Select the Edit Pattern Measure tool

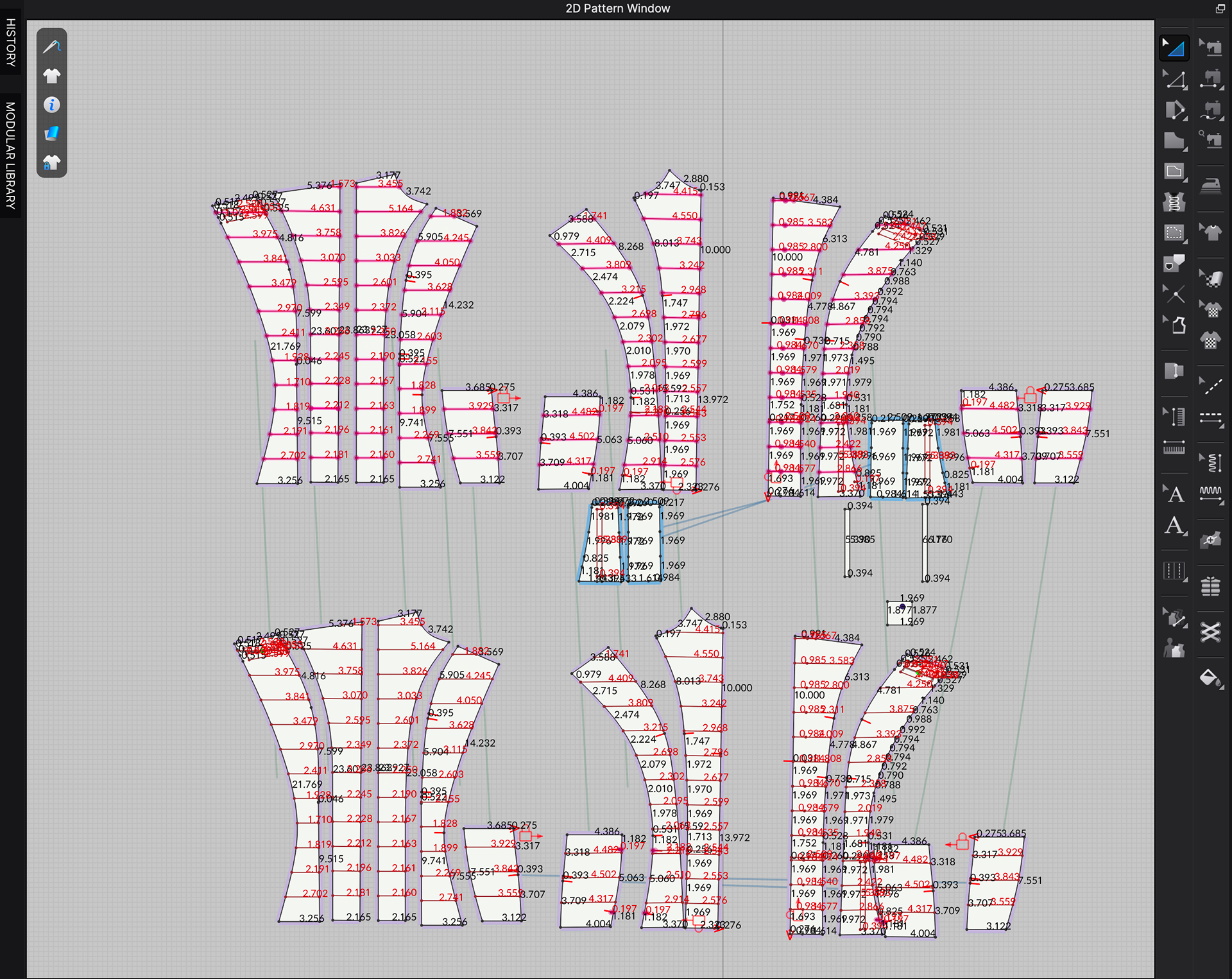(1176, 417)
